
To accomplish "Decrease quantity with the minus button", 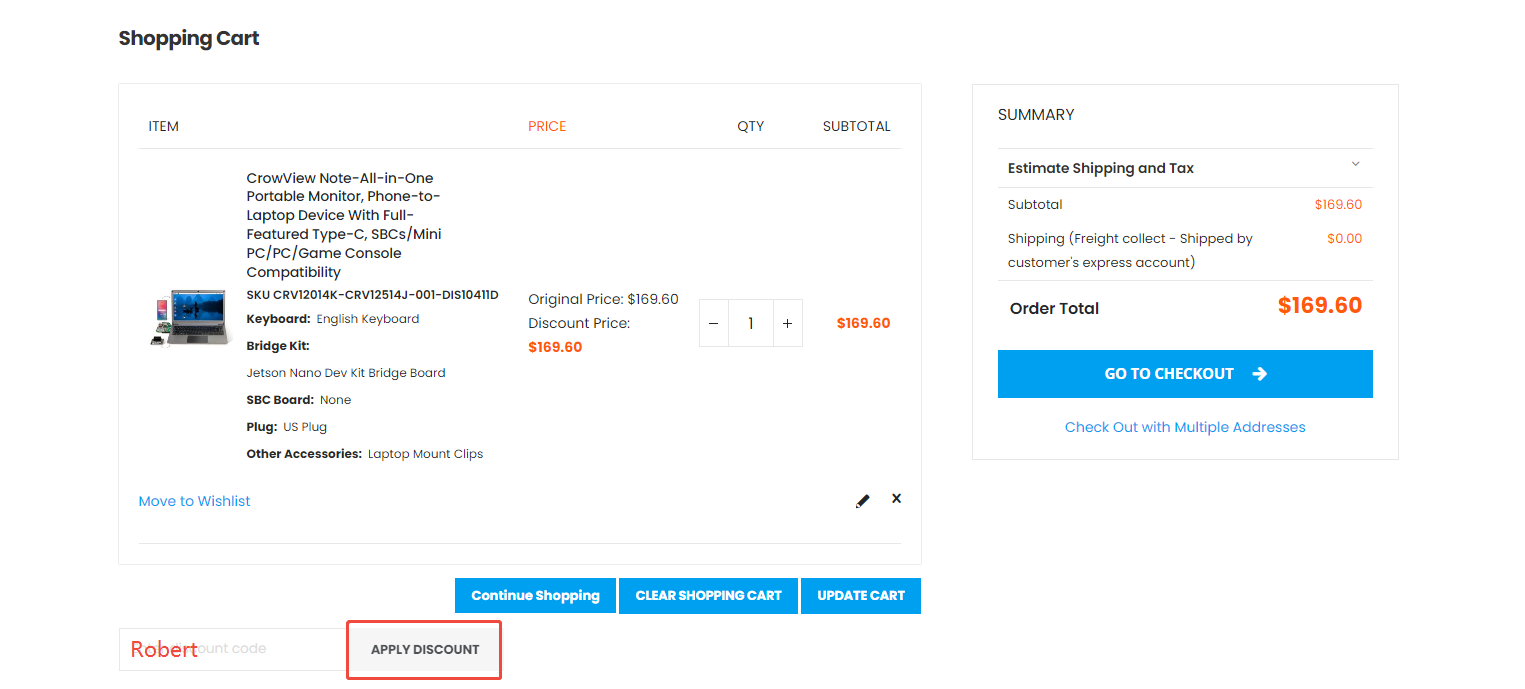I will (x=713, y=324).
